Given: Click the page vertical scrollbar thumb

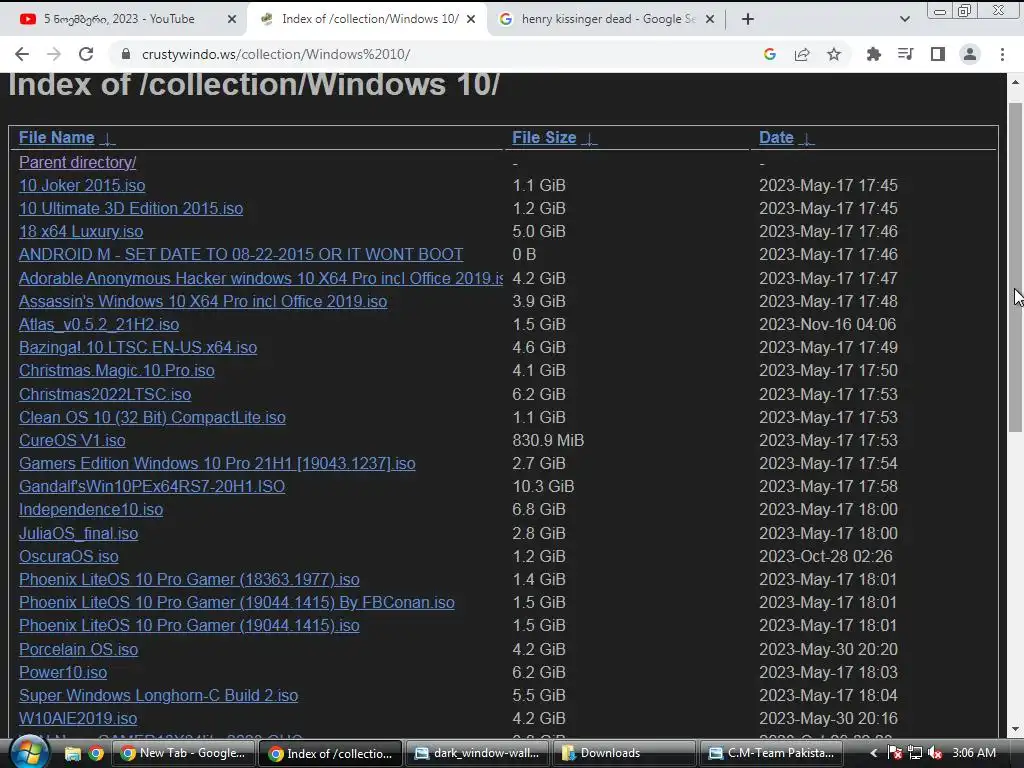Looking at the screenshot, I should click(x=1015, y=267).
